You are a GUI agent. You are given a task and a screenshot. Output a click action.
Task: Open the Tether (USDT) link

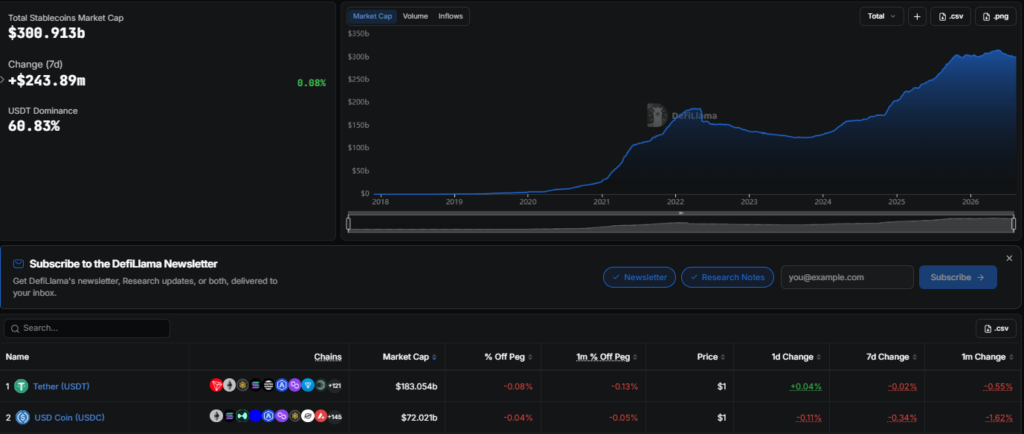pyautogui.click(x=61, y=386)
